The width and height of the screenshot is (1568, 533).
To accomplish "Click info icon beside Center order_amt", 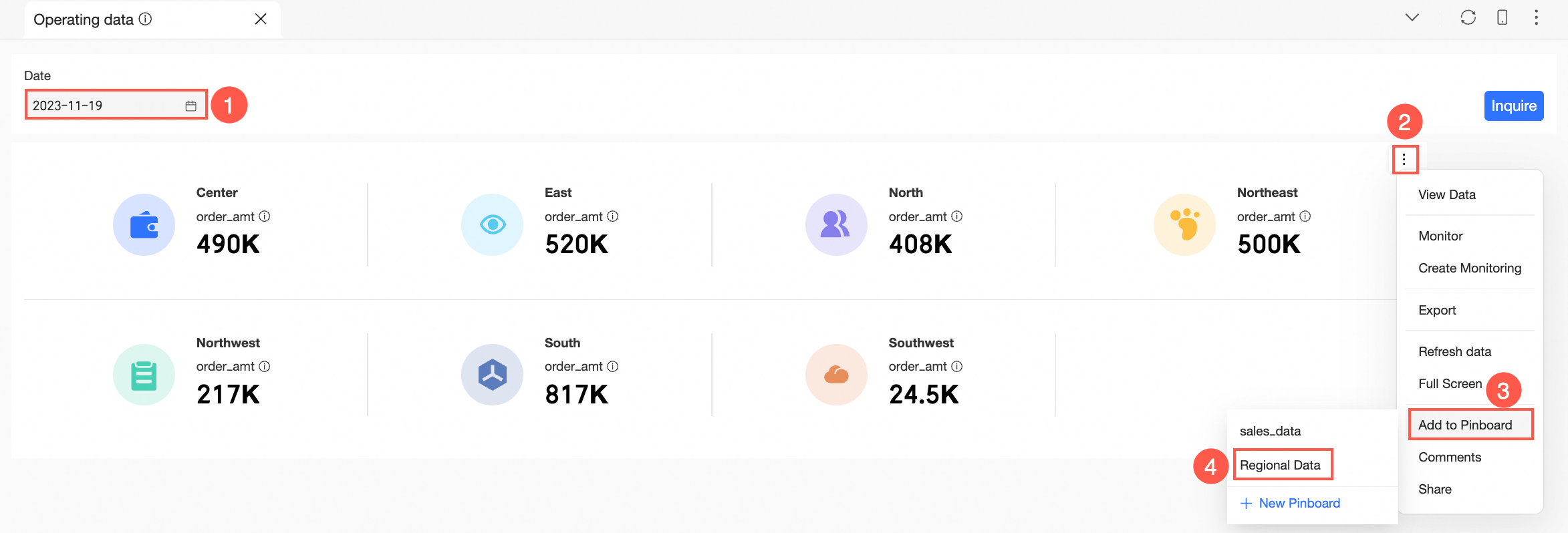I will (265, 216).
